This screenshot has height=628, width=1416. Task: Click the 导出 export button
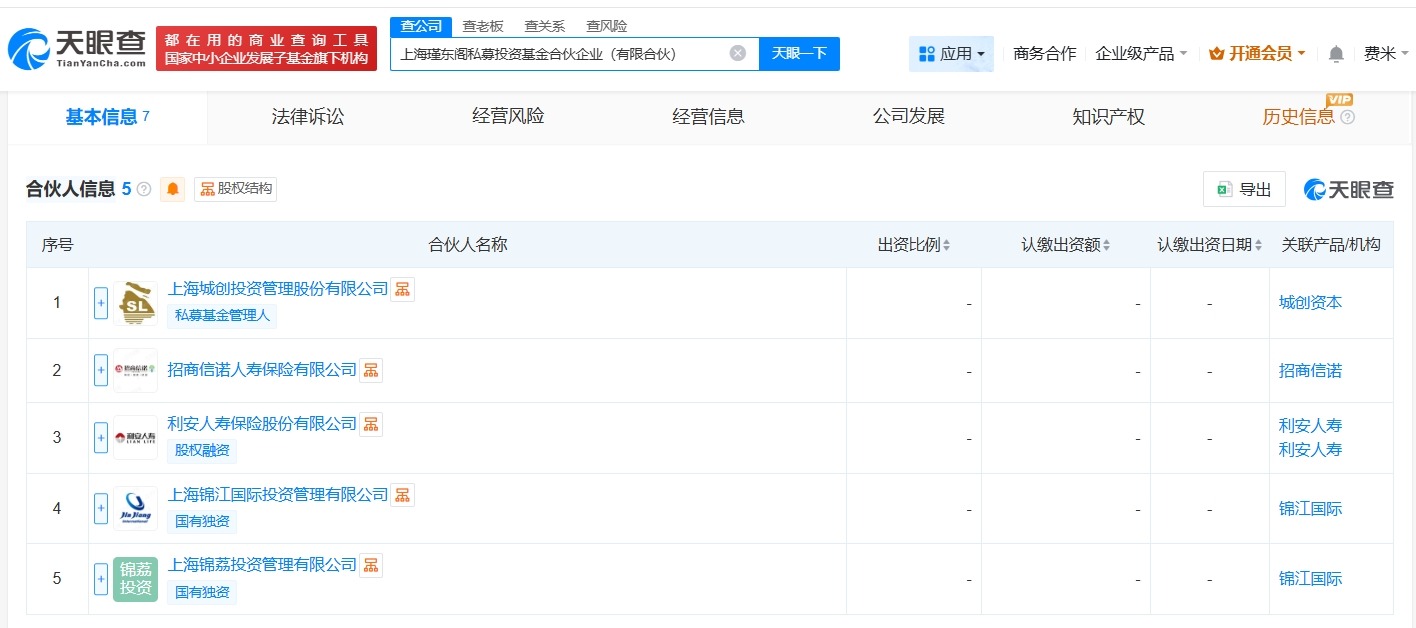pyautogui.click(x=1244, y=190)
